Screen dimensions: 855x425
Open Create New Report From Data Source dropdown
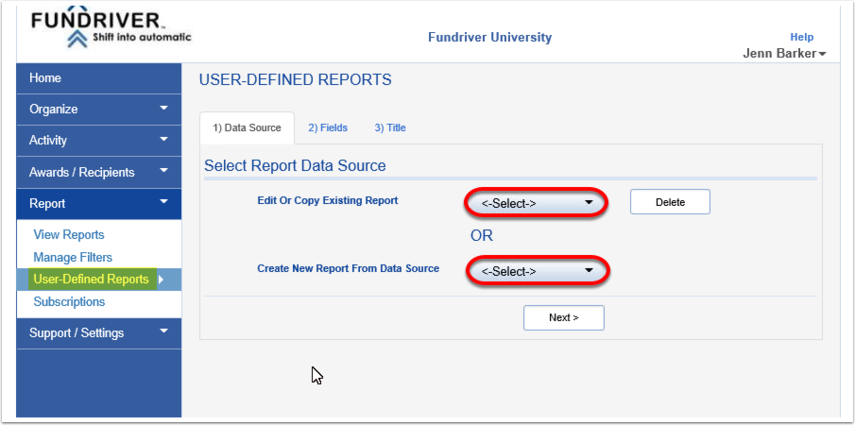(x=537, y=271)
